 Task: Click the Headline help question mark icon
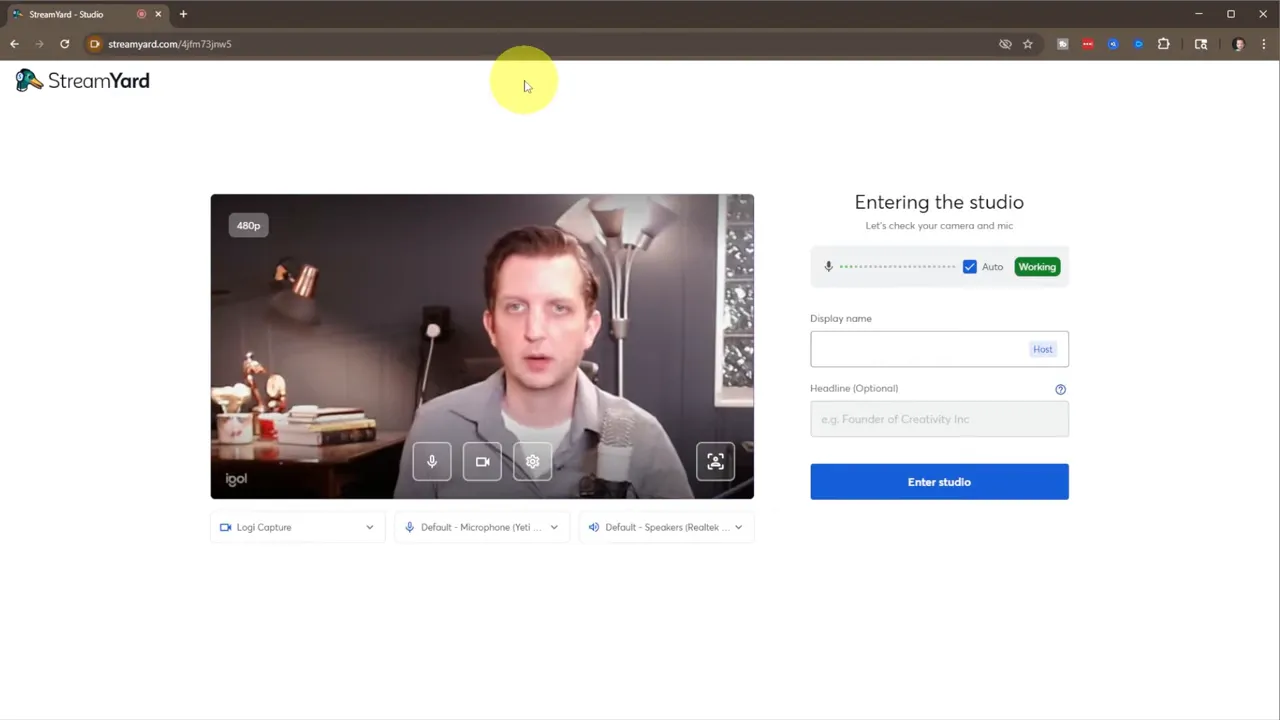point(1060,389)
